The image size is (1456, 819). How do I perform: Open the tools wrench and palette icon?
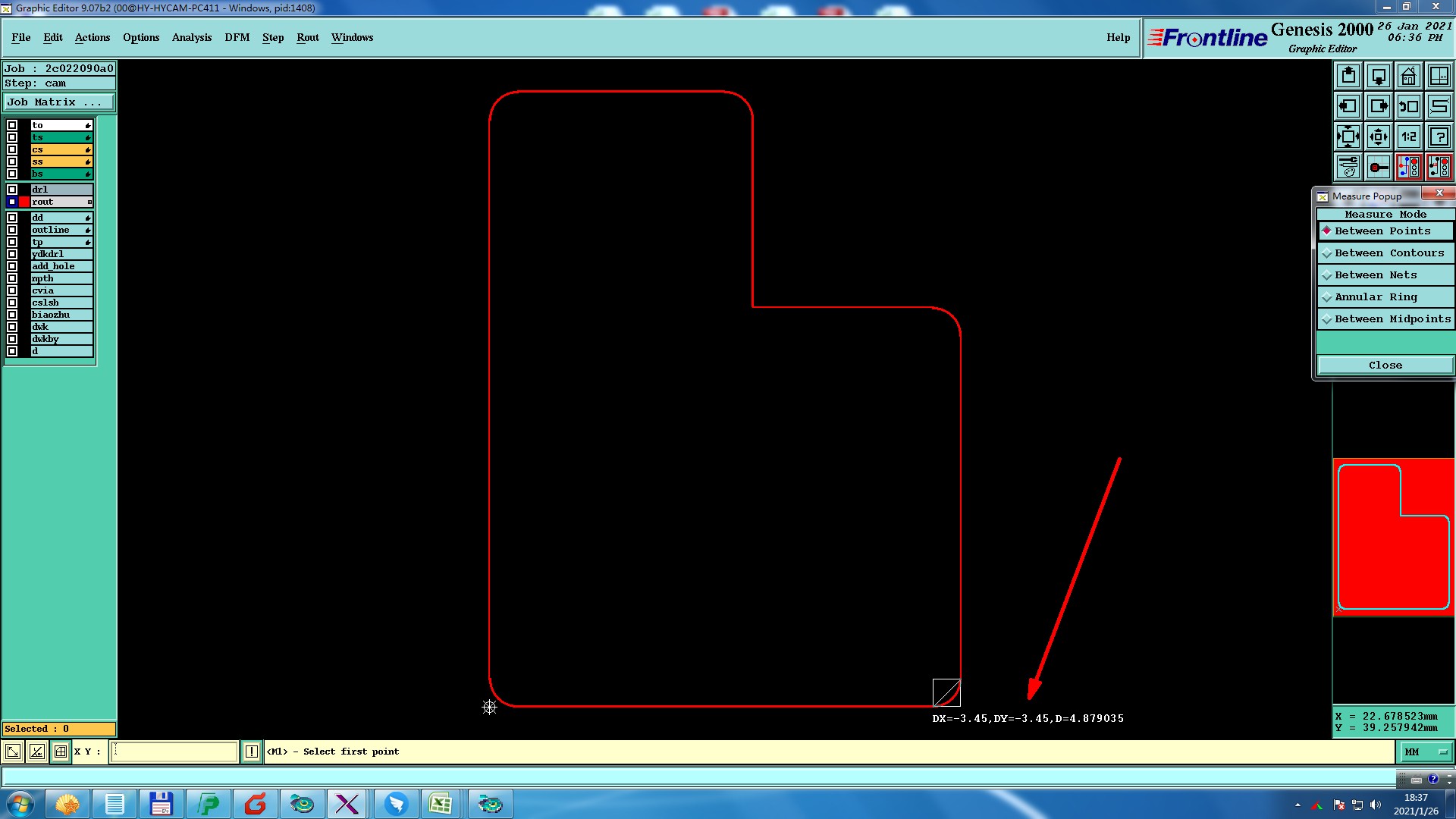point(1348,167)
